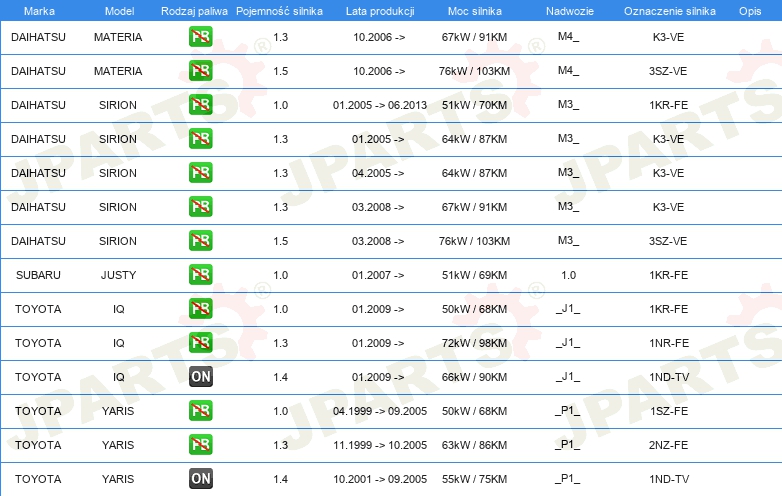Viewport: 782px width, 496px height.
Task: Click engine power 51kW / 69KM
Action: click(x=474, y=275)
